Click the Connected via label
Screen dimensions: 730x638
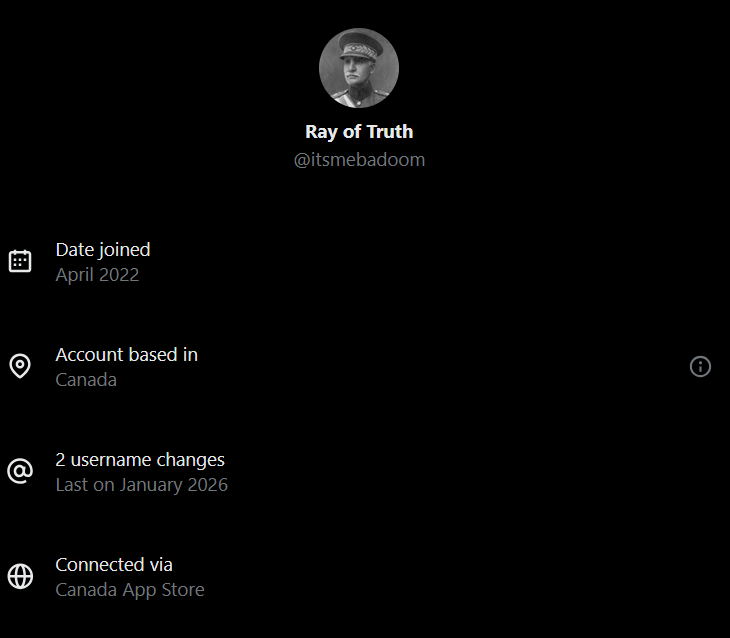click(114, 564)
